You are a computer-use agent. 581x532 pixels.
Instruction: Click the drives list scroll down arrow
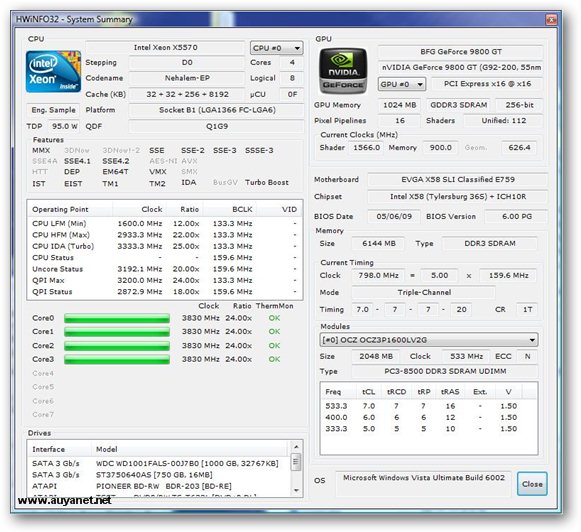coord(296,490)
